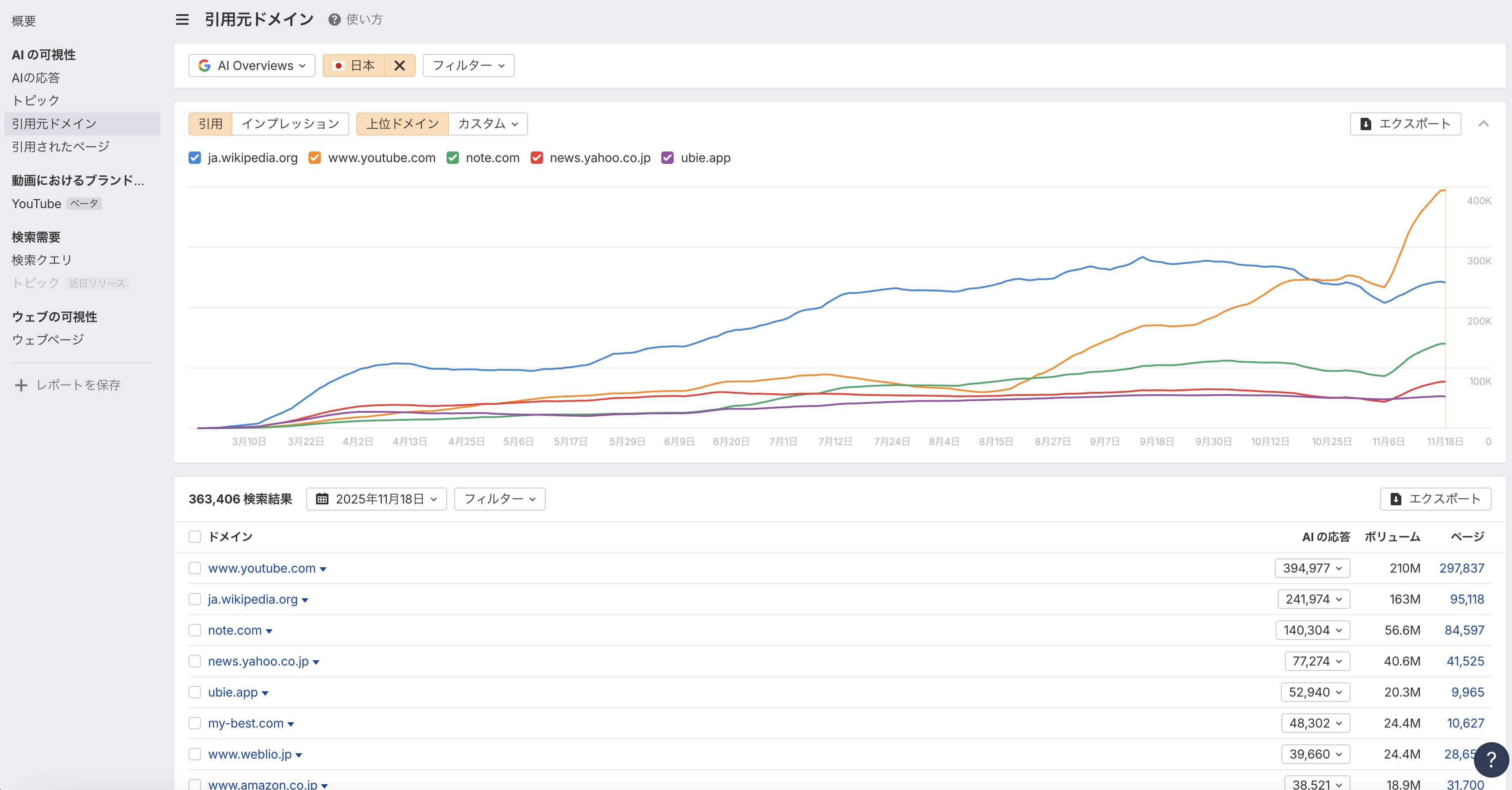Switch to the インプレッション tab

290,124
